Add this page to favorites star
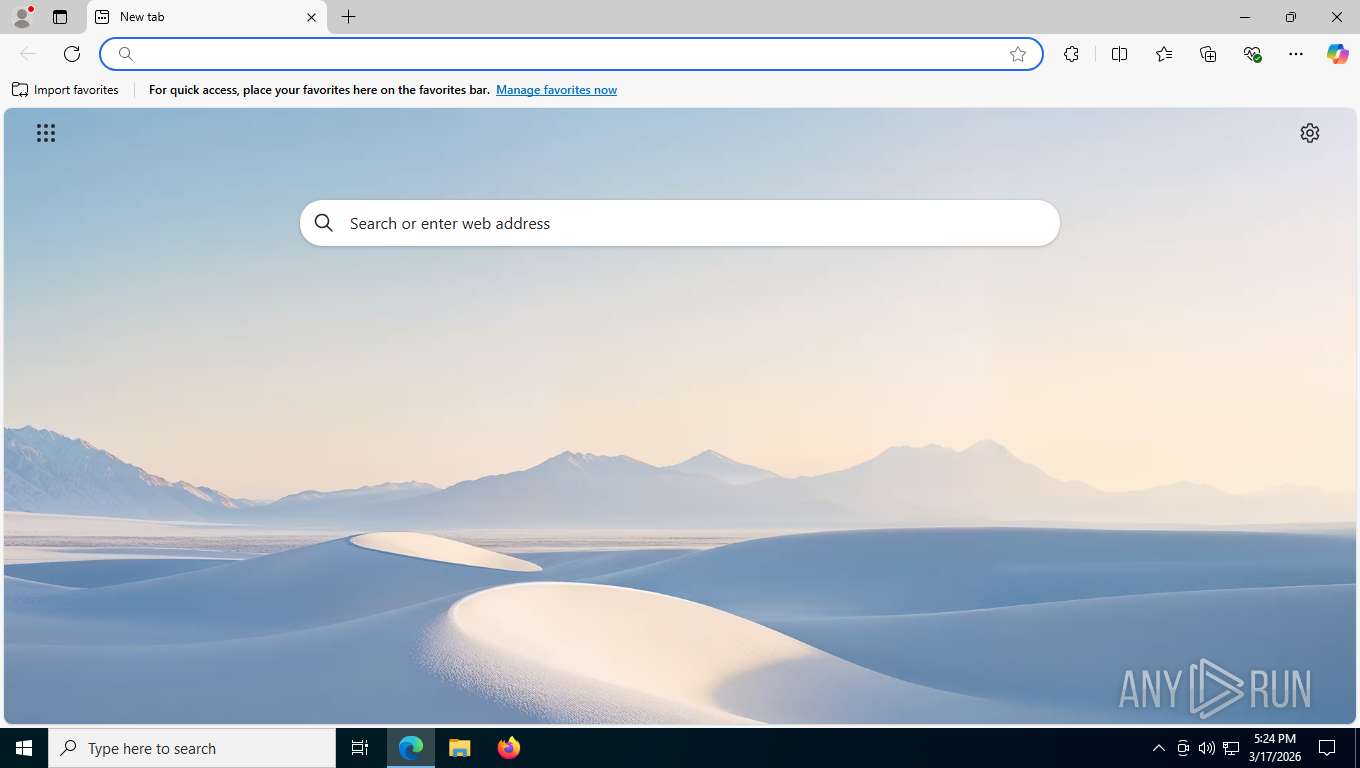Screen dimensions: 1360x768 click(x=1018, y=54)
